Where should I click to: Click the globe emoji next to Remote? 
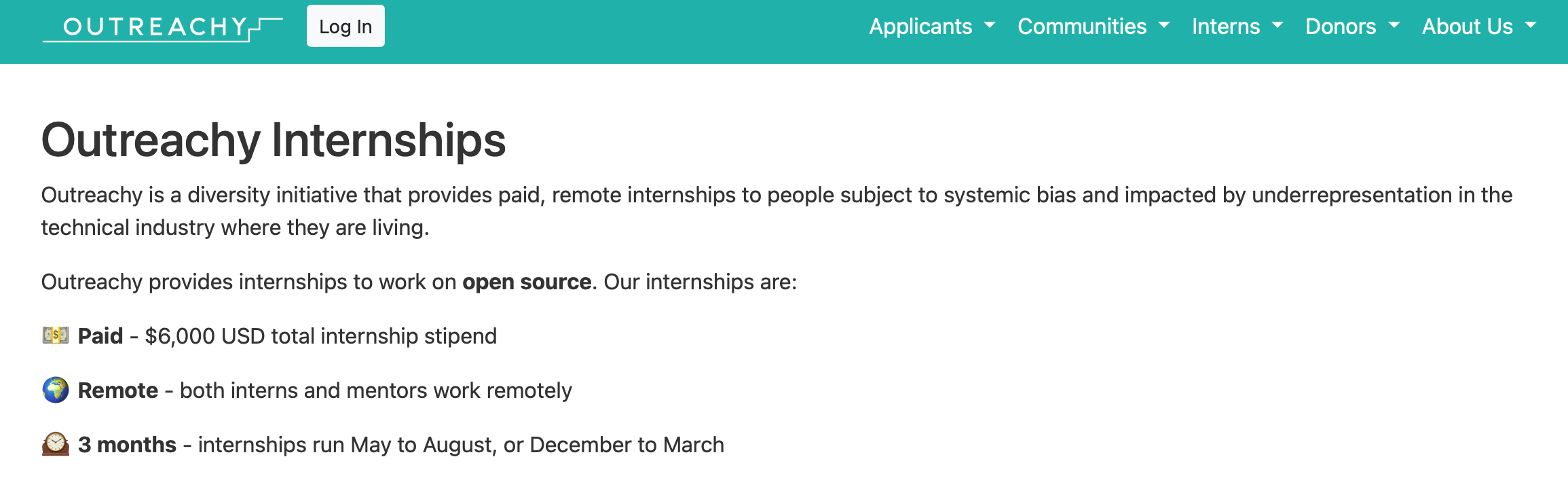pos(56,390)
